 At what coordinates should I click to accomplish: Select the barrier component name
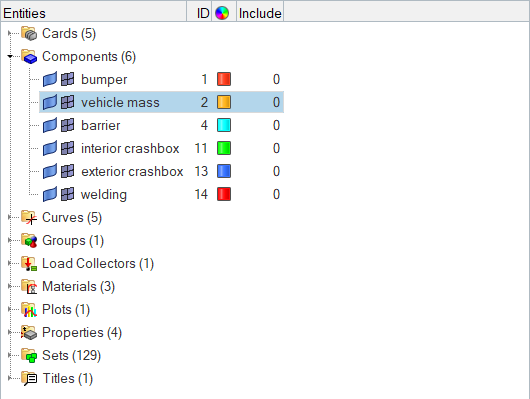coord(100,125)
